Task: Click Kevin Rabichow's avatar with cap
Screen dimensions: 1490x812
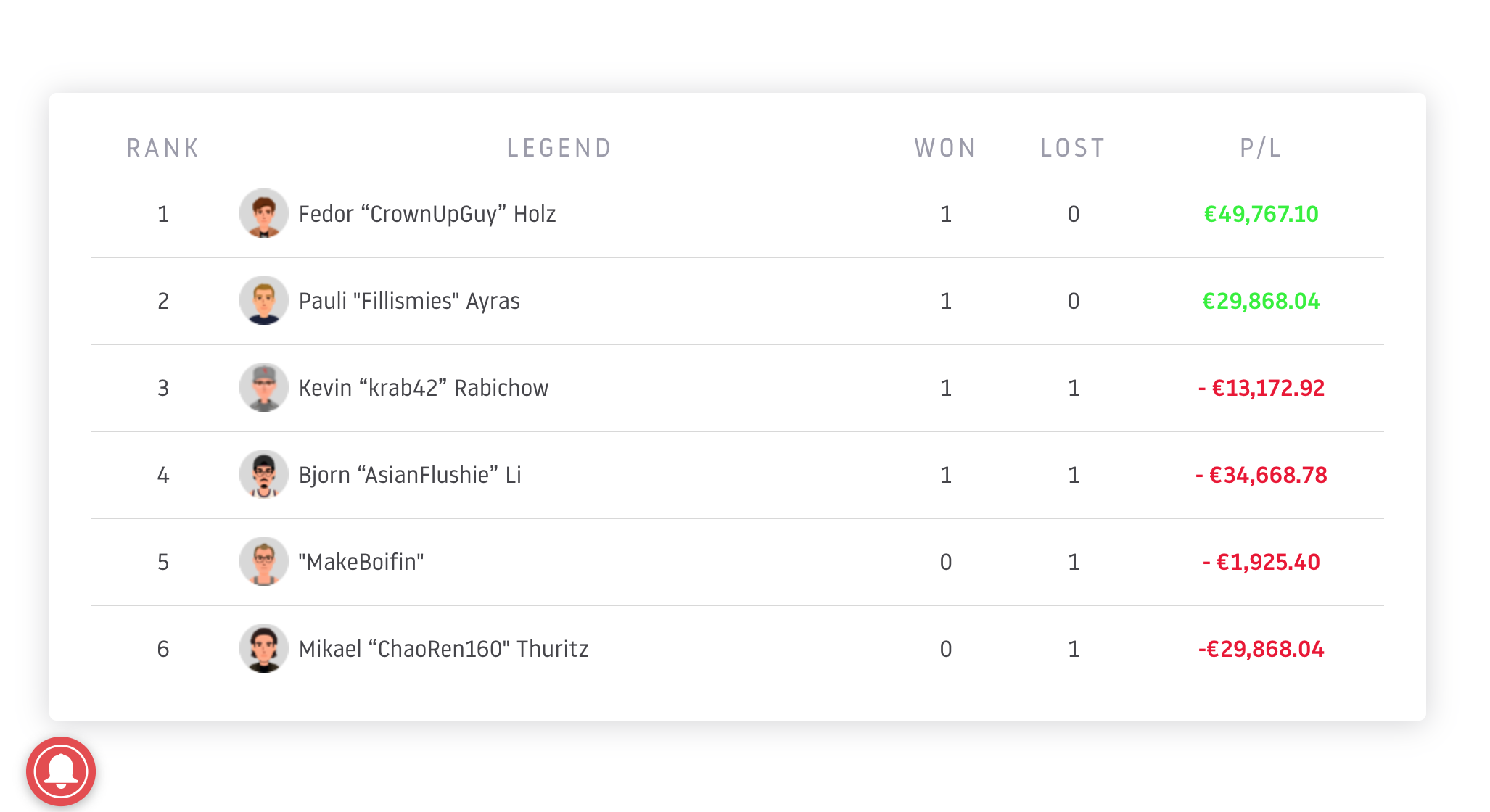Action: 264,387
